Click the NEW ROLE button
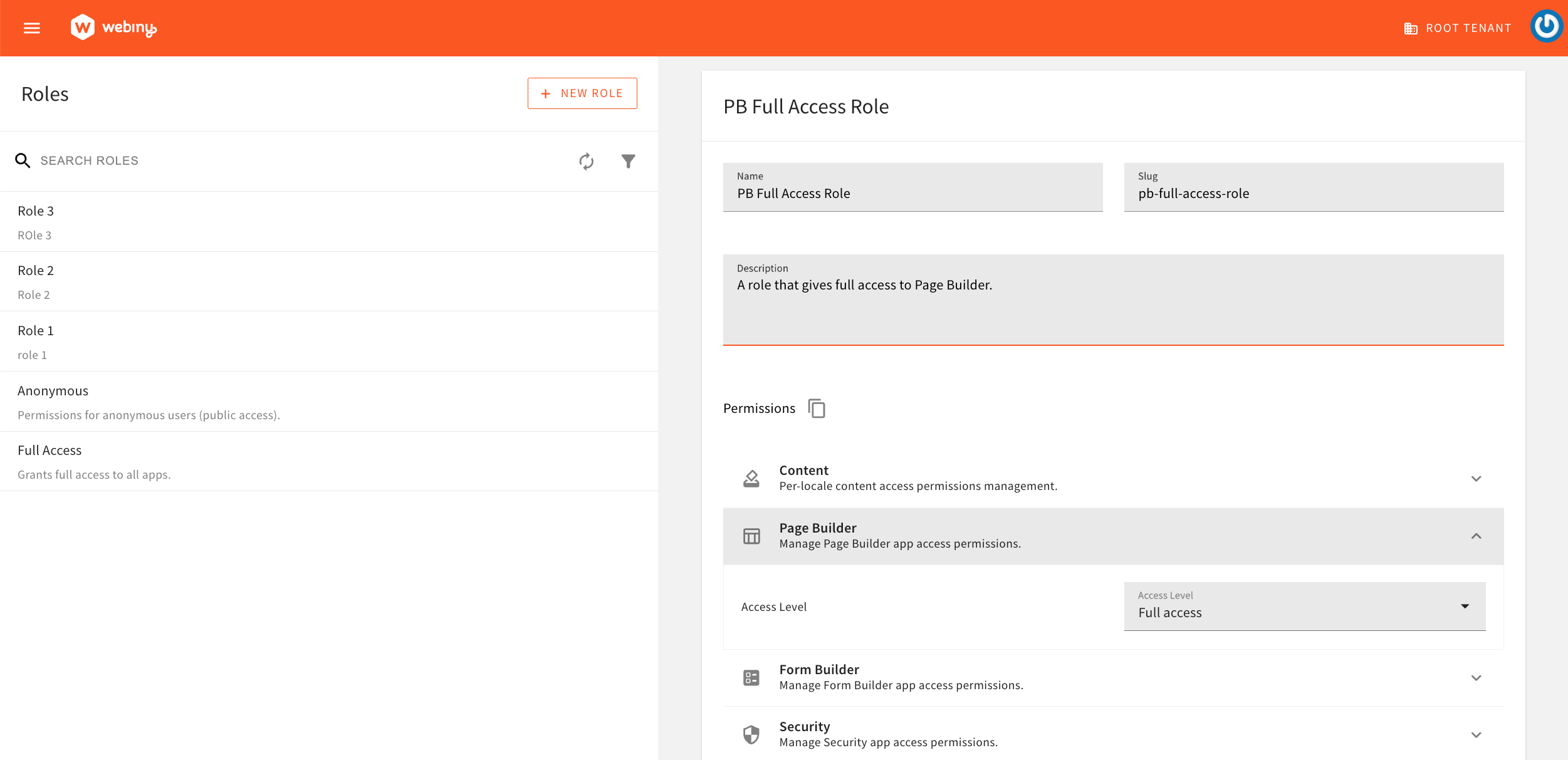Image resolution: width=1568 pixels, height=760 pixels. click(582, 93)
